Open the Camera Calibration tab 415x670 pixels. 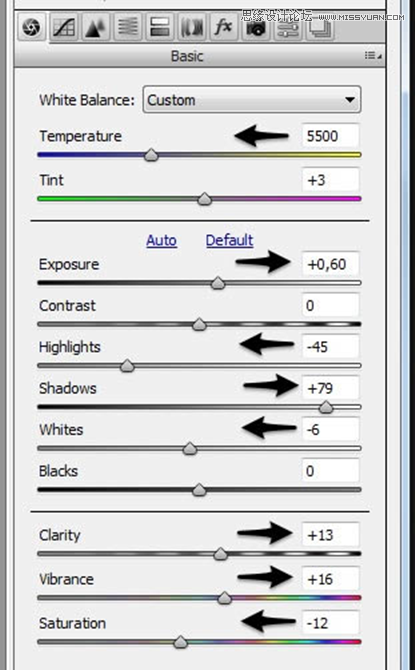click(x=255, y=28)
